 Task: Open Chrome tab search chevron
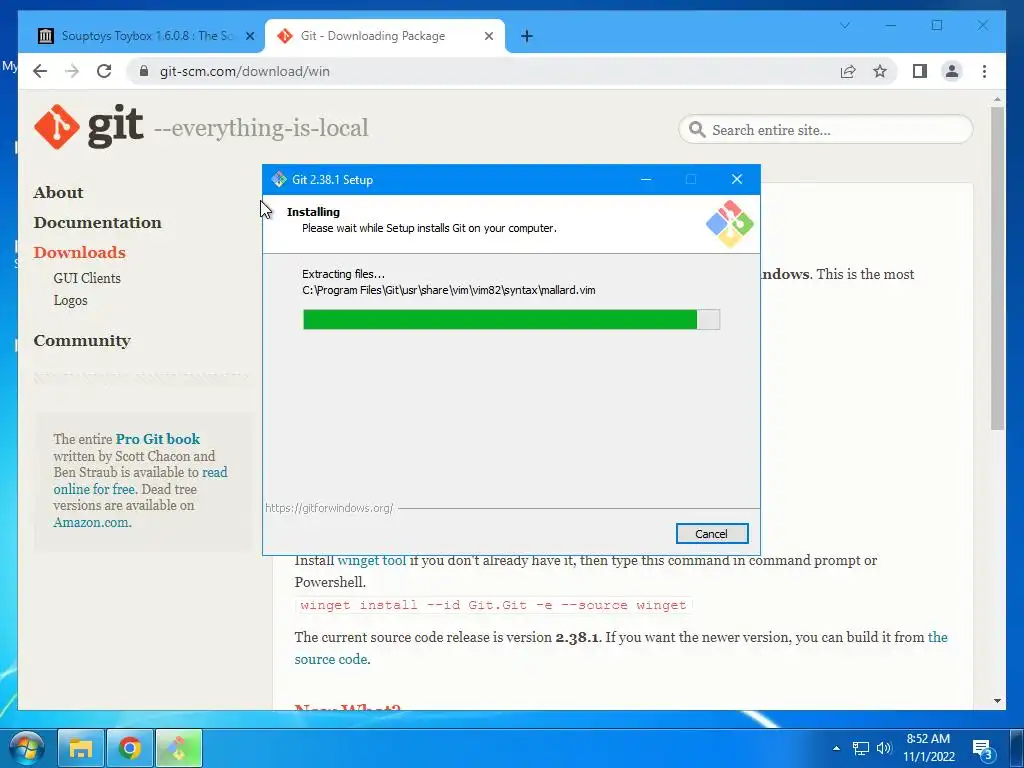(844, 25)
